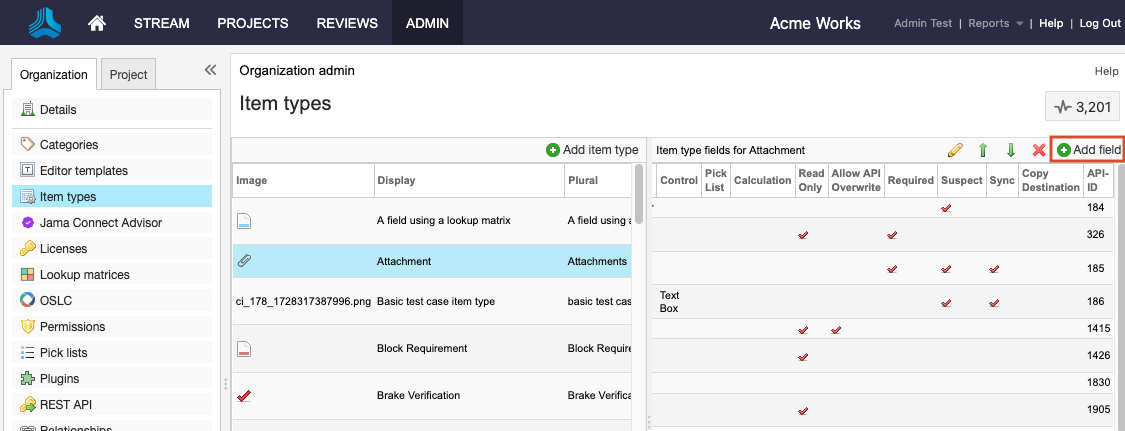The width and height of the screenshot is (1125, 431).
Task: Click the Allow API Overwrite column header
Action: coord(856,181)
